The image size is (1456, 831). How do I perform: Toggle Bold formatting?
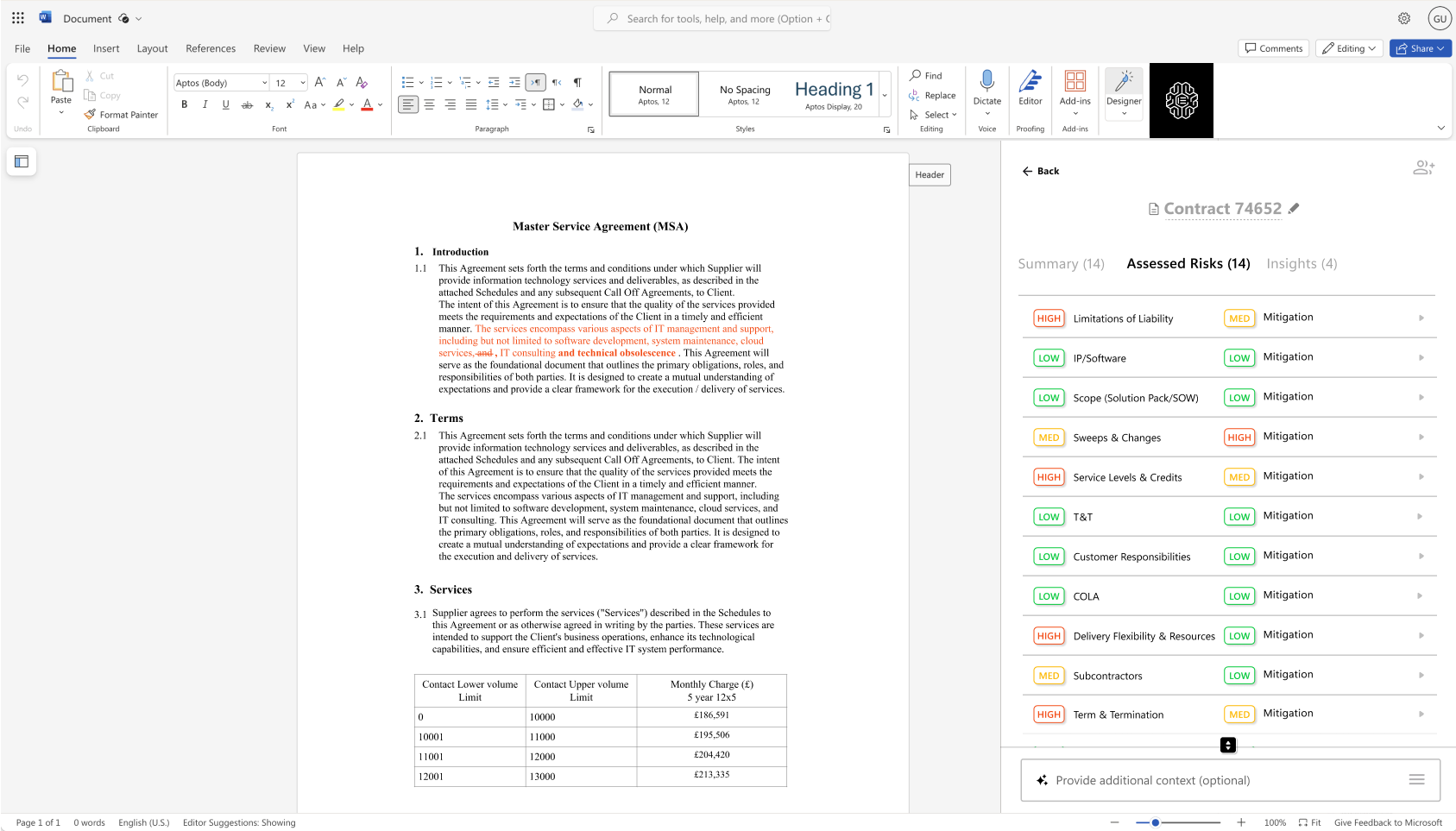tap(184, 105)
